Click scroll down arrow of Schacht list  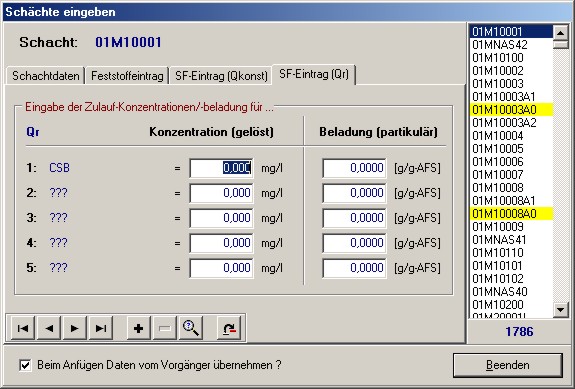click(x=560, y=310)
